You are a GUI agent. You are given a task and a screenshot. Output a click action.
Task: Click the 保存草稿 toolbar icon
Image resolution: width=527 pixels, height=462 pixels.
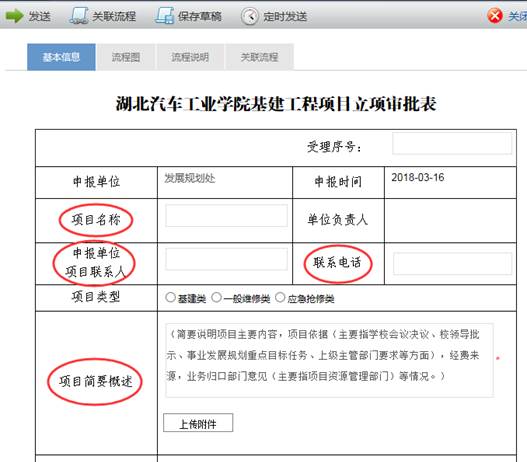(x=164, y=16)
